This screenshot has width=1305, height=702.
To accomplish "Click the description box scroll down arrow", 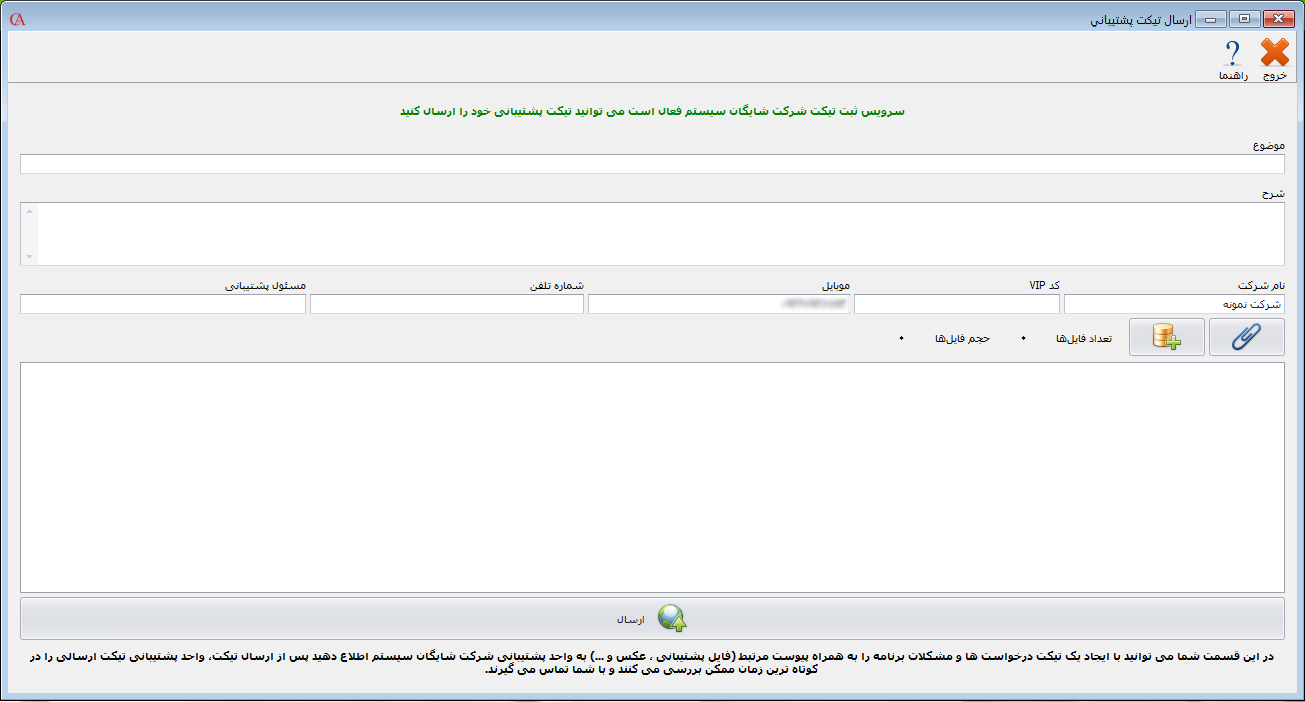I will (x=28, y=258).
